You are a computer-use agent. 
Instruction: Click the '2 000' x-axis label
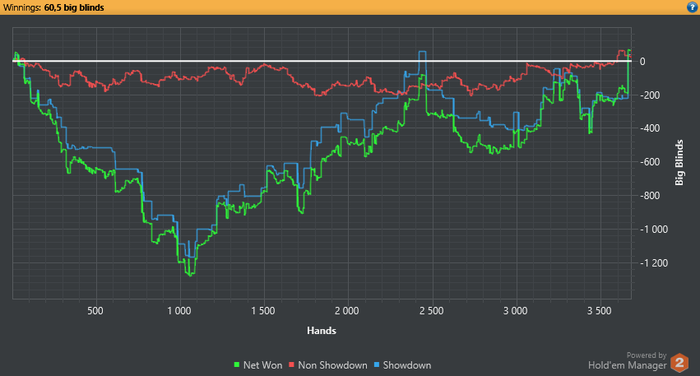pos(347,311)
